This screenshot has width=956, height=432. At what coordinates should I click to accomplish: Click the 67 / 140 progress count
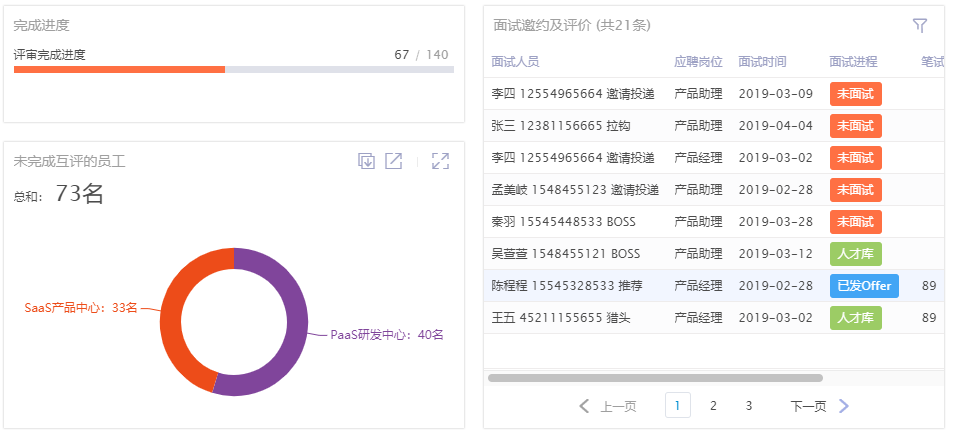click(x=421, y=55)
